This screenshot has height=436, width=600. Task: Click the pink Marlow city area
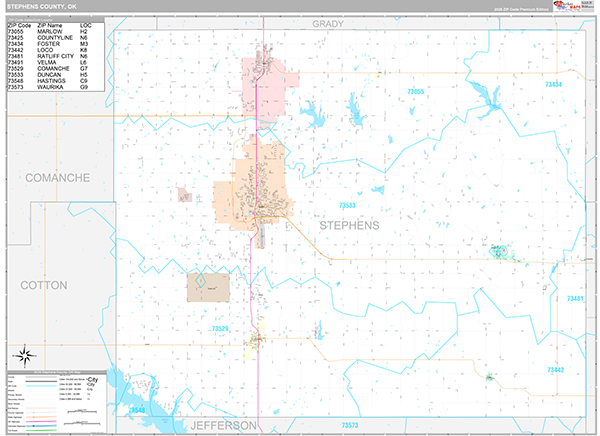(x=268, y=88)
